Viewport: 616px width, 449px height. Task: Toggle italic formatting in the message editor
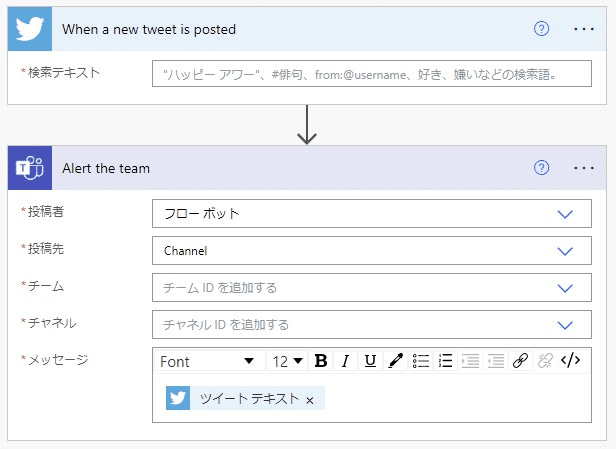coord(345,361)
